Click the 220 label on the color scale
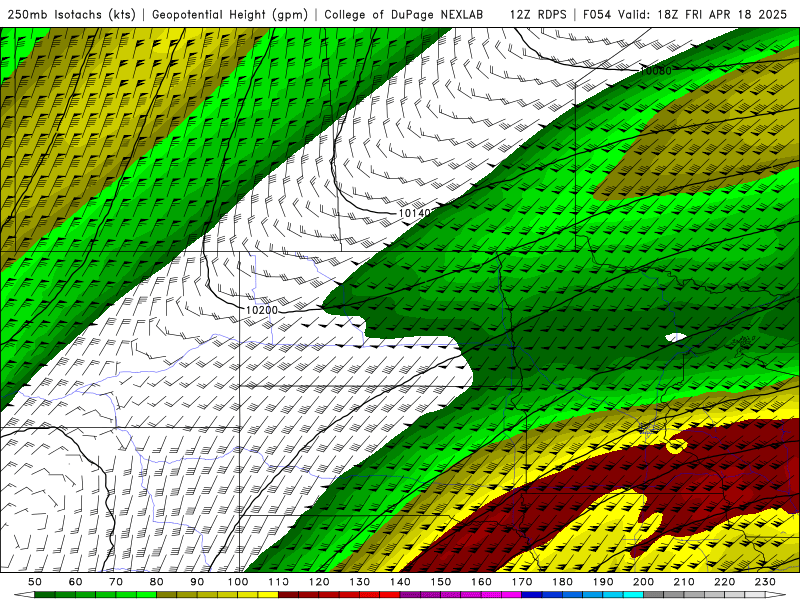 [x=724, y=582]
